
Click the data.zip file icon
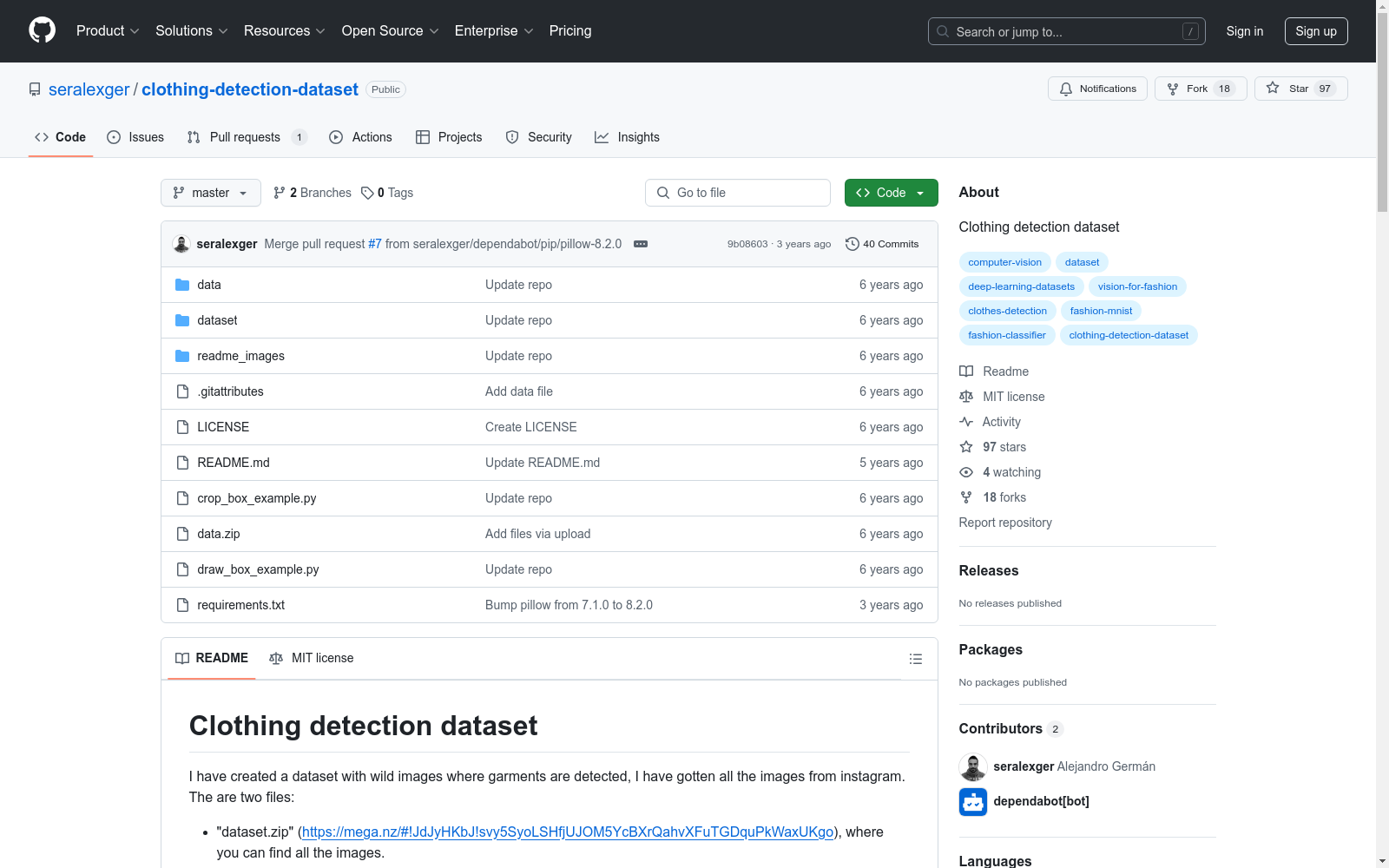[182, 534]
